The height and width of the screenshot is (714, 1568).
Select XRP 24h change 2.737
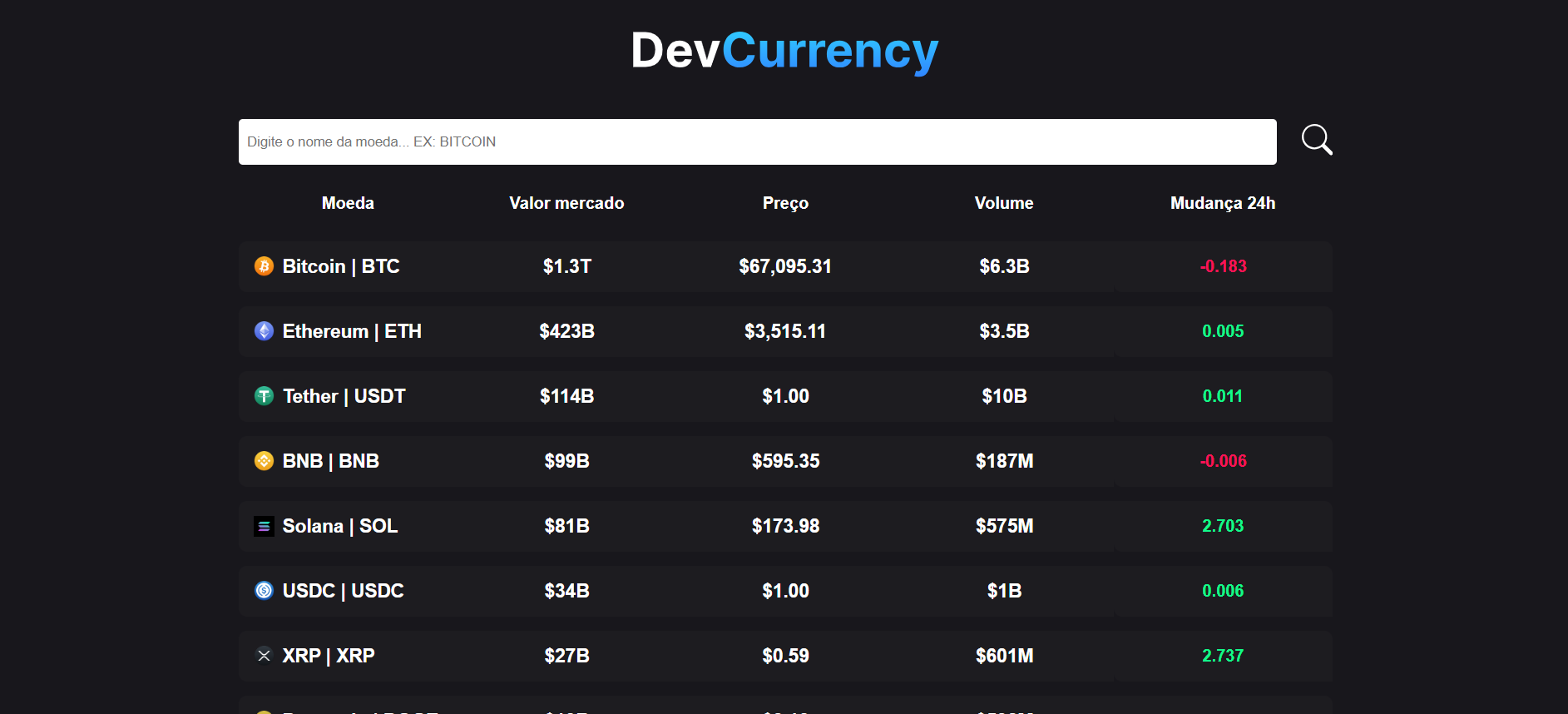coord(1223,656)
